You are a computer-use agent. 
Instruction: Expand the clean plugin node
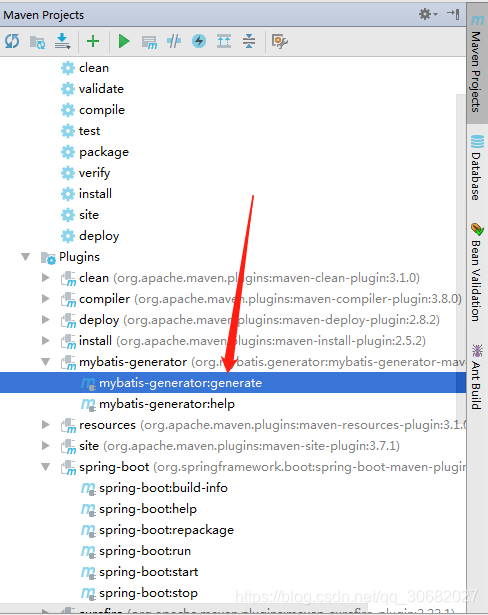(x=46, y=278)
